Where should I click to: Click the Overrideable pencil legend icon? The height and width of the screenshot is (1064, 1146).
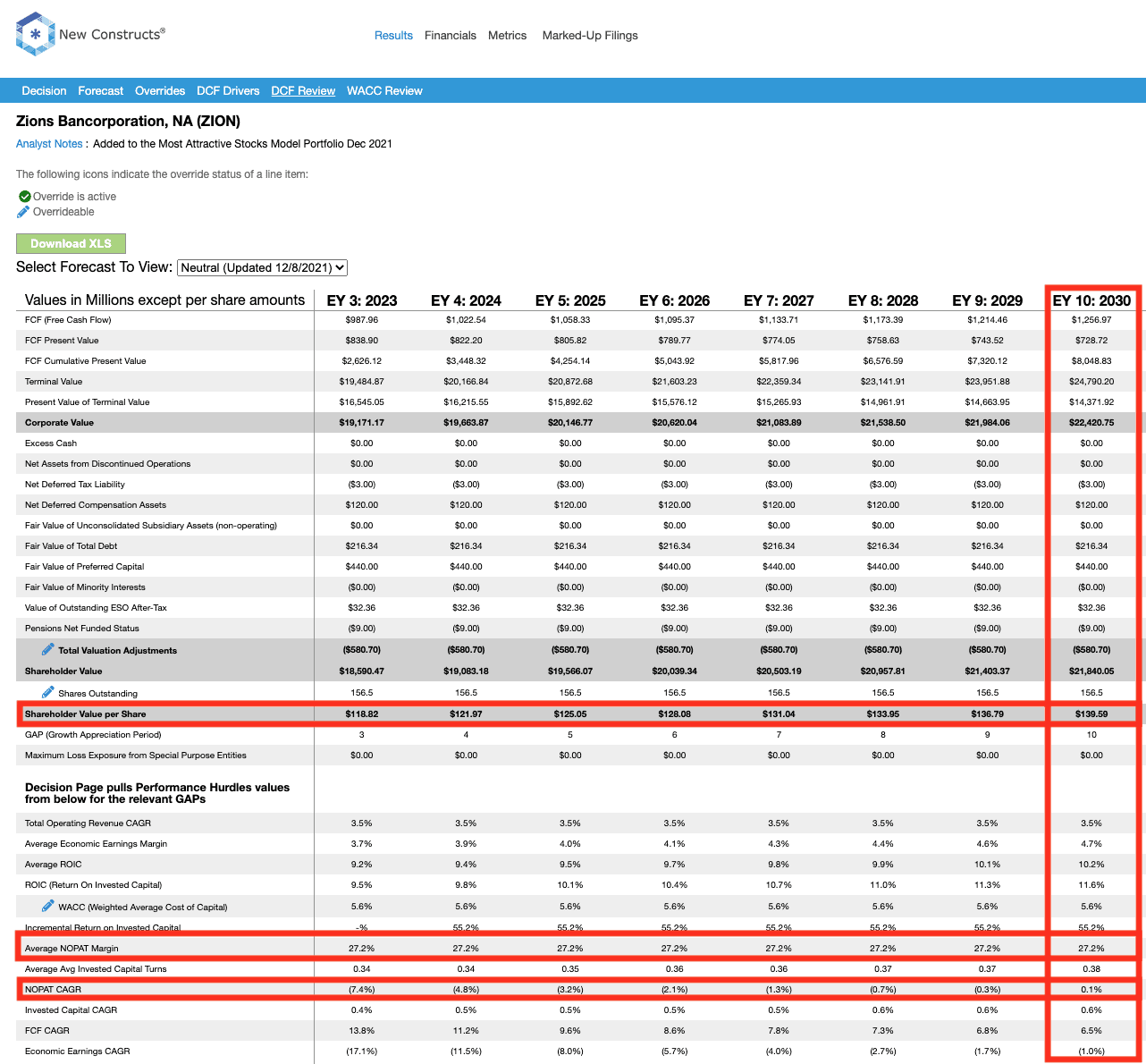(x=24, y=212)
